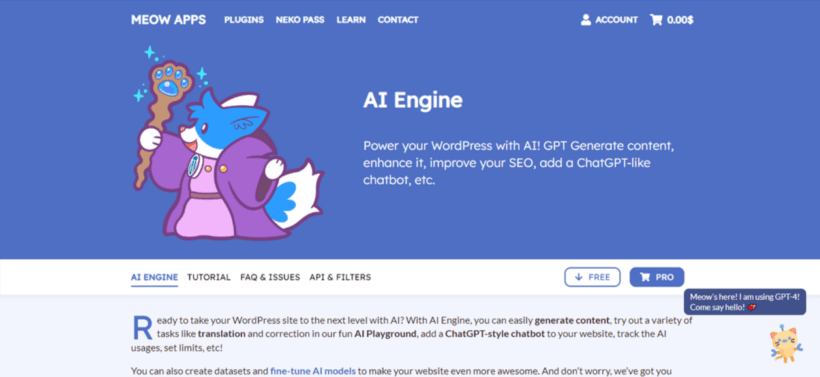Screen dimensions: 820x377
Task: Open the Neko Pass menu item
Action: point(300,20)
